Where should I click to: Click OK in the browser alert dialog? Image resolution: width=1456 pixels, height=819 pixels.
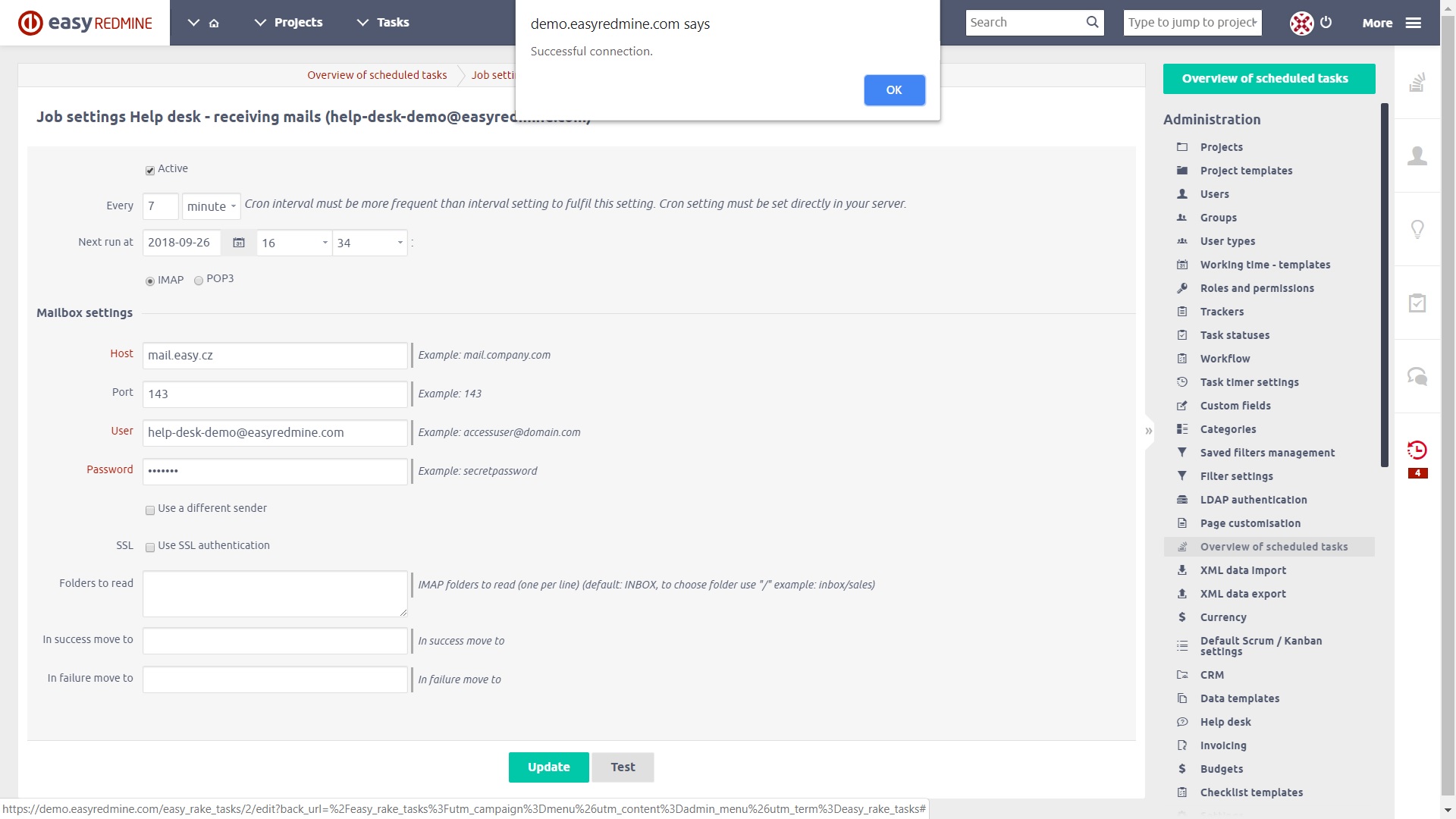[x=894, y=90]
